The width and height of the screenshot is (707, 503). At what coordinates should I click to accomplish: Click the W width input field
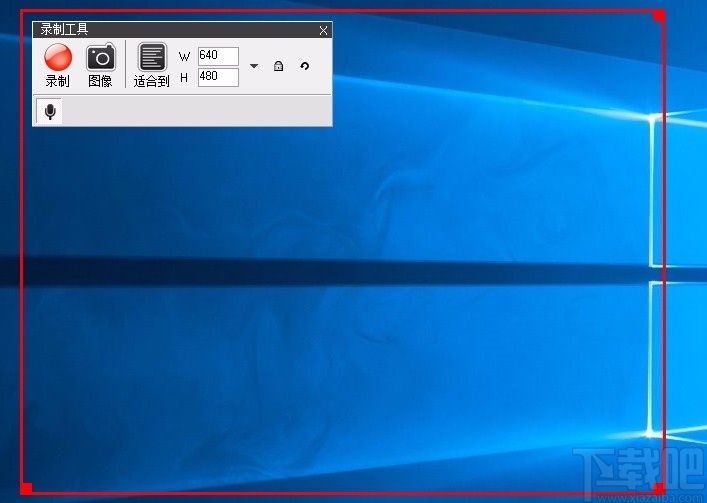click(x=218, y=56)
